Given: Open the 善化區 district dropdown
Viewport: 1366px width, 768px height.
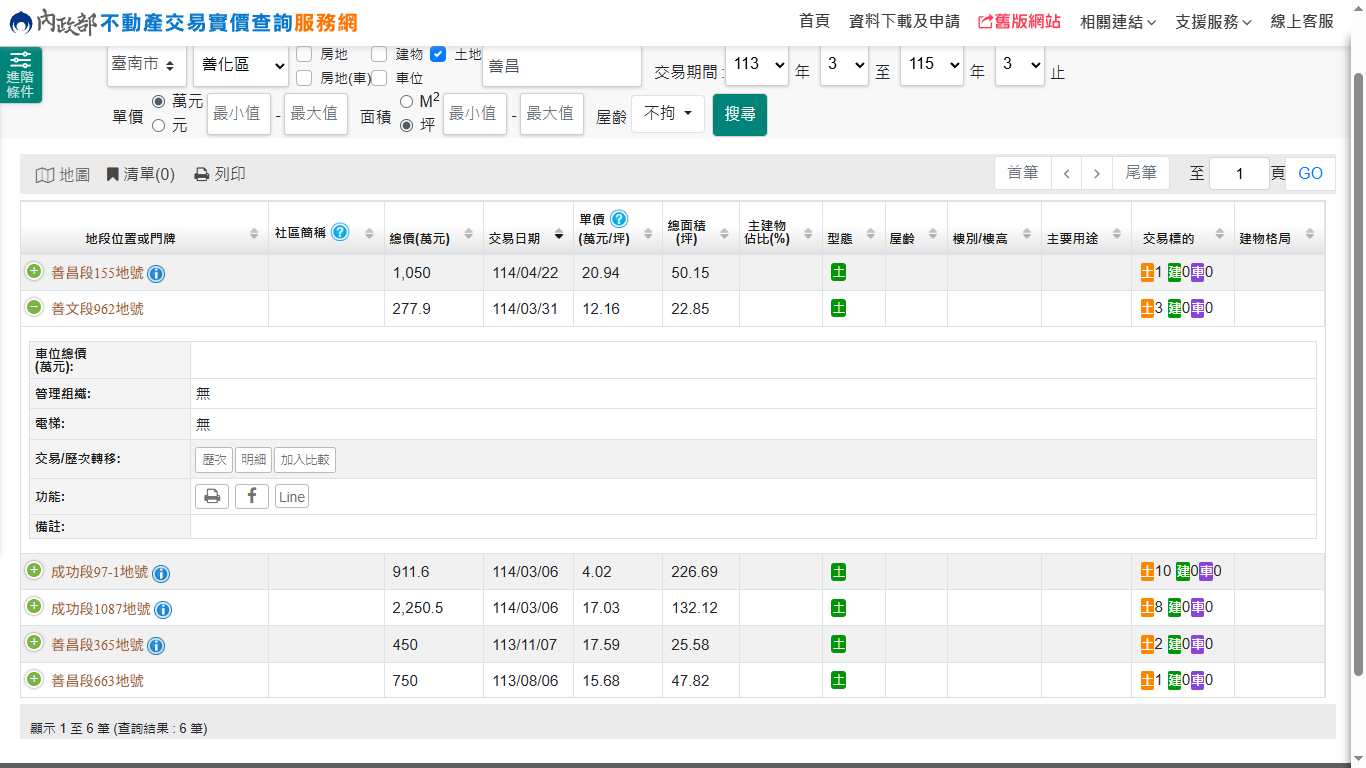Looking at the screenshot, I should 240,65.
